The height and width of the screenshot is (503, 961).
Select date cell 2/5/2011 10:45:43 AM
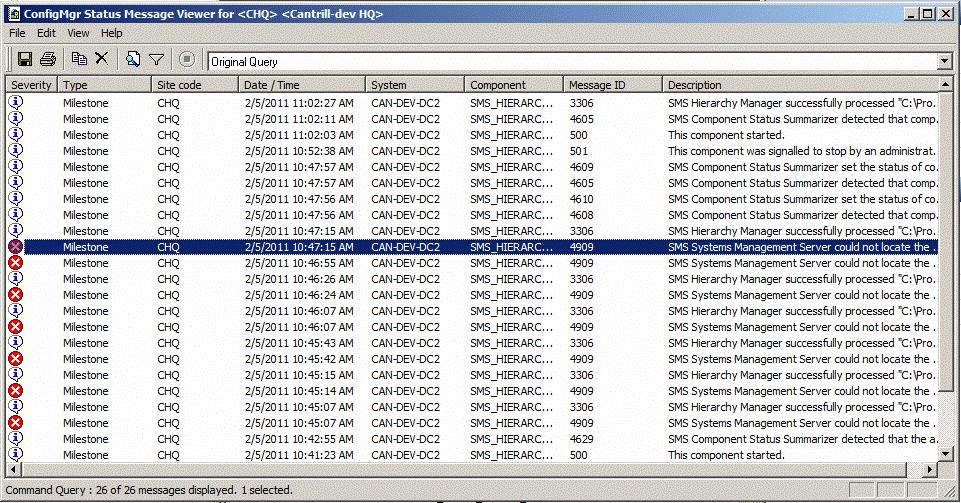[299, 342]
